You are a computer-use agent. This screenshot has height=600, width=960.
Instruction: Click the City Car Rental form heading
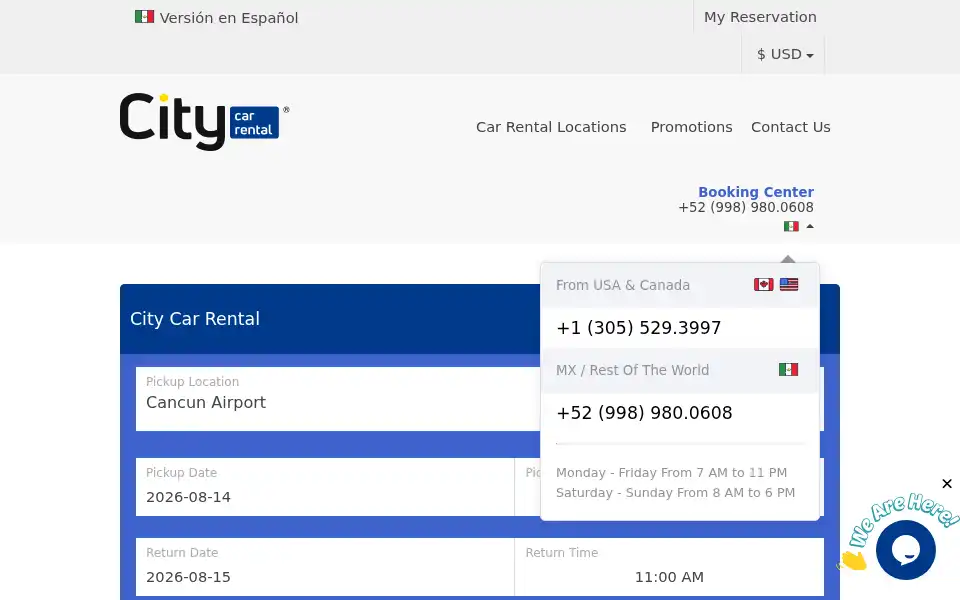click(x=195, y=319)
